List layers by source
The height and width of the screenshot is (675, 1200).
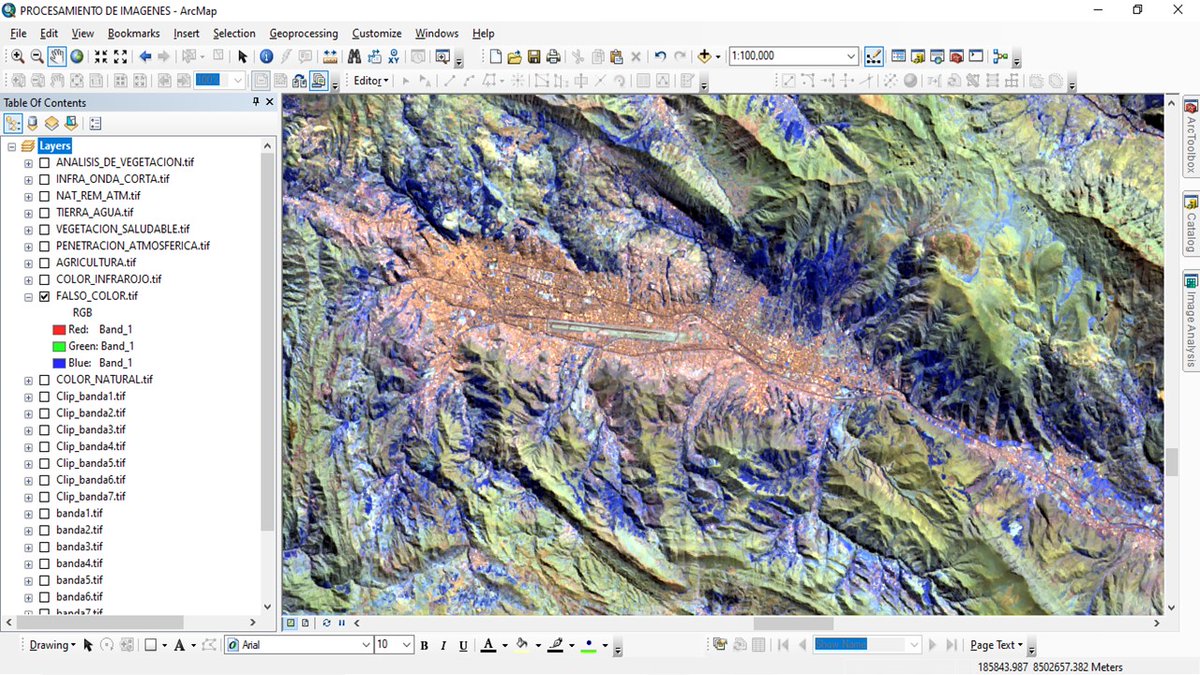(x=33, y=124)
